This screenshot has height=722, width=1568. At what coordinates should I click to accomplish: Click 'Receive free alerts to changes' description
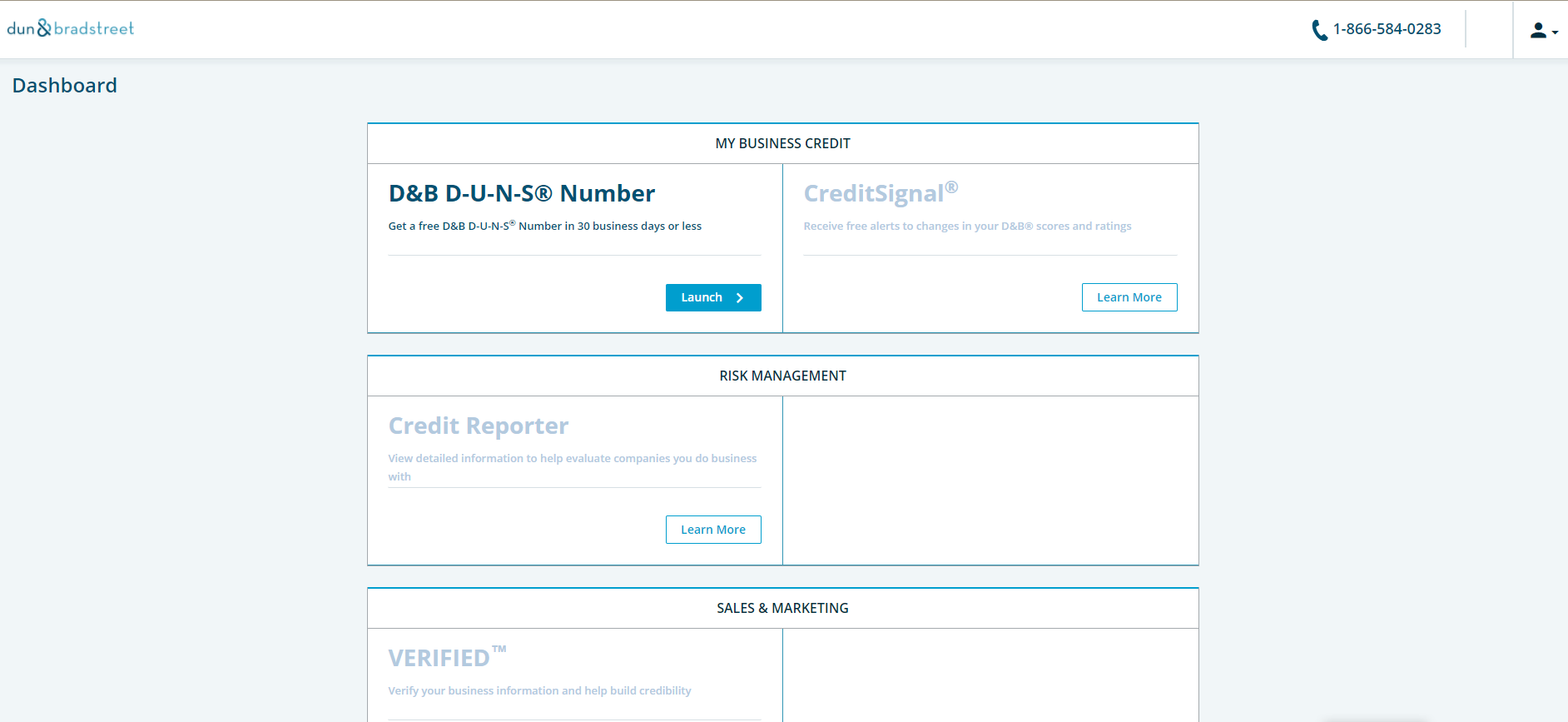click(x=968, y=226)
